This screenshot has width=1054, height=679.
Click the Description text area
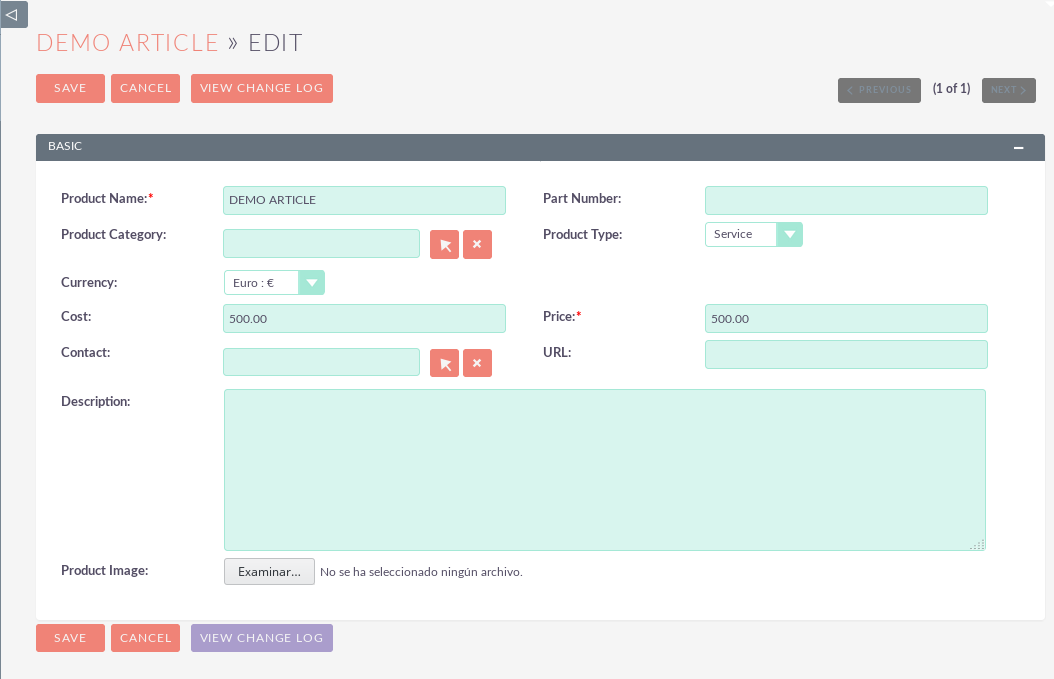tap(604, 470)
